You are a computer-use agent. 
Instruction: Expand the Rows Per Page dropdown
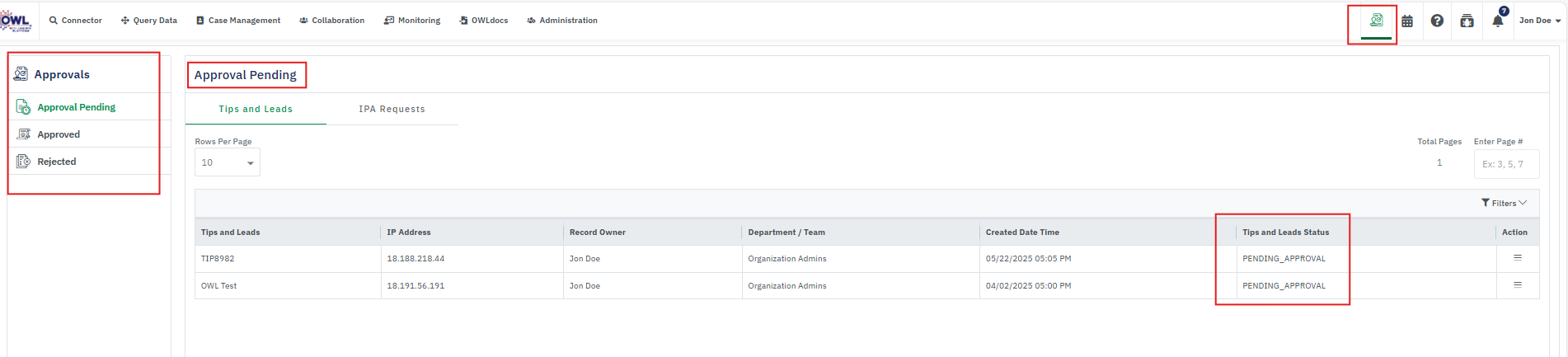pos(228,162)
